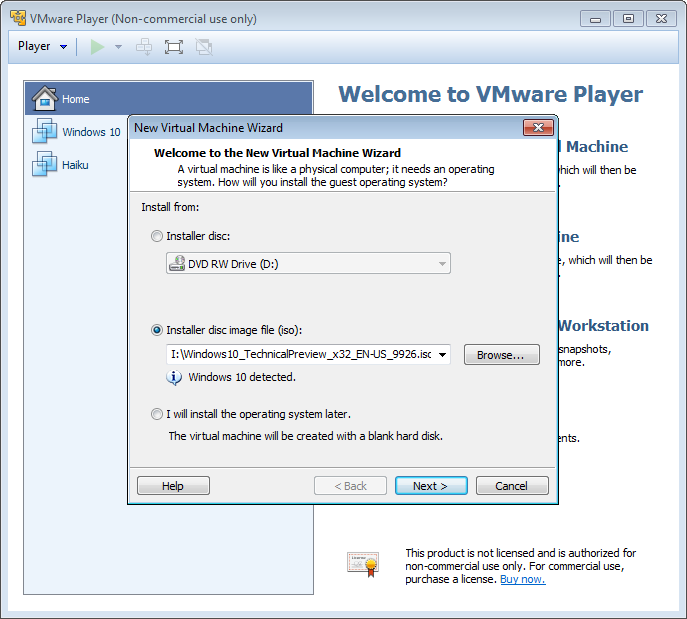The image size is (687, 619).
Task: Click the Welcome to VMware Player heading
Action: [x=490, y=94]
